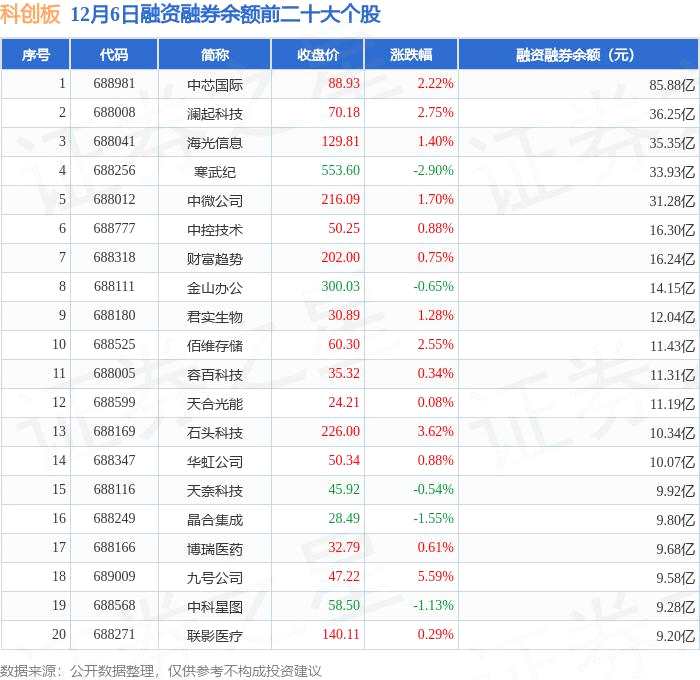Click closing price 216.09
The image size is (700, 680).
coord(340,200)
